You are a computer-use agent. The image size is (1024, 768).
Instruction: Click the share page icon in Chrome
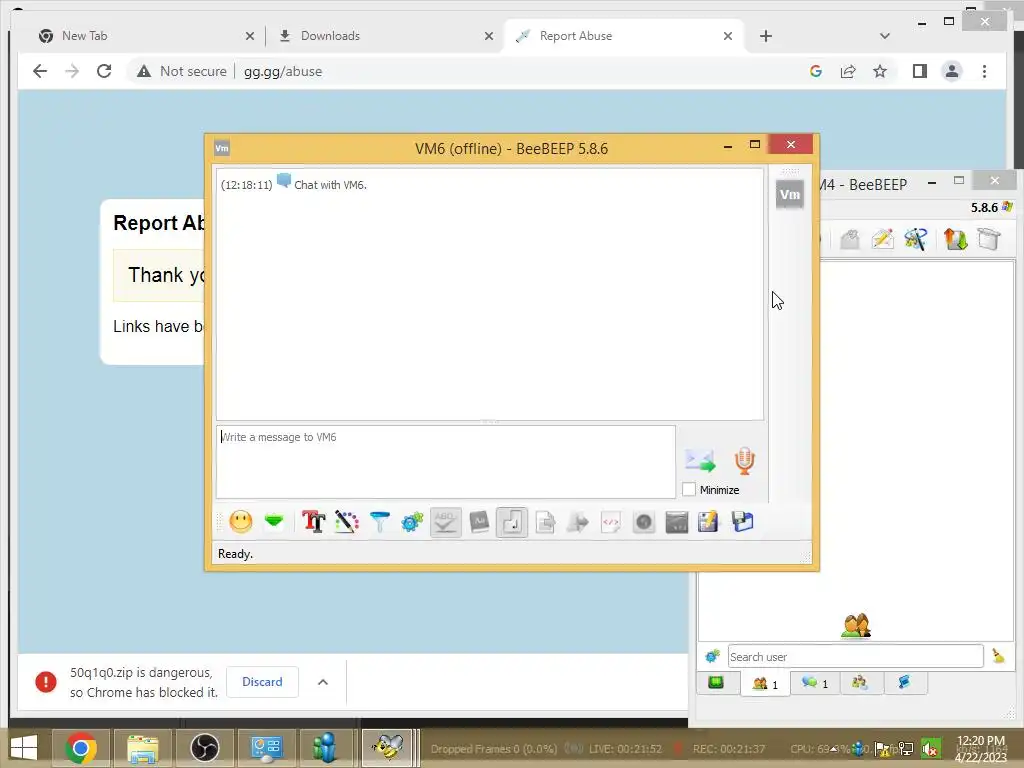848,71
